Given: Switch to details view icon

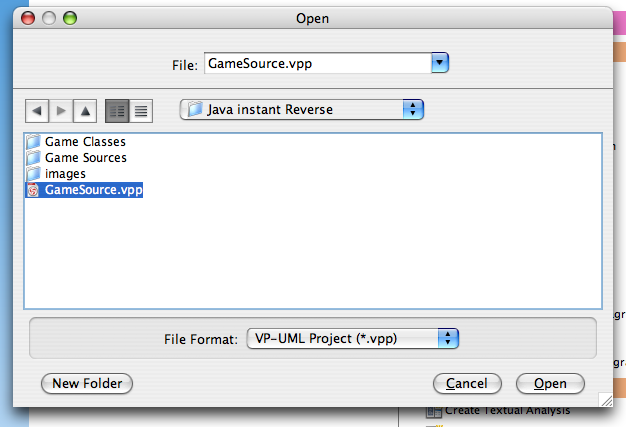Looking at the screenshot, I should point(141,111).
